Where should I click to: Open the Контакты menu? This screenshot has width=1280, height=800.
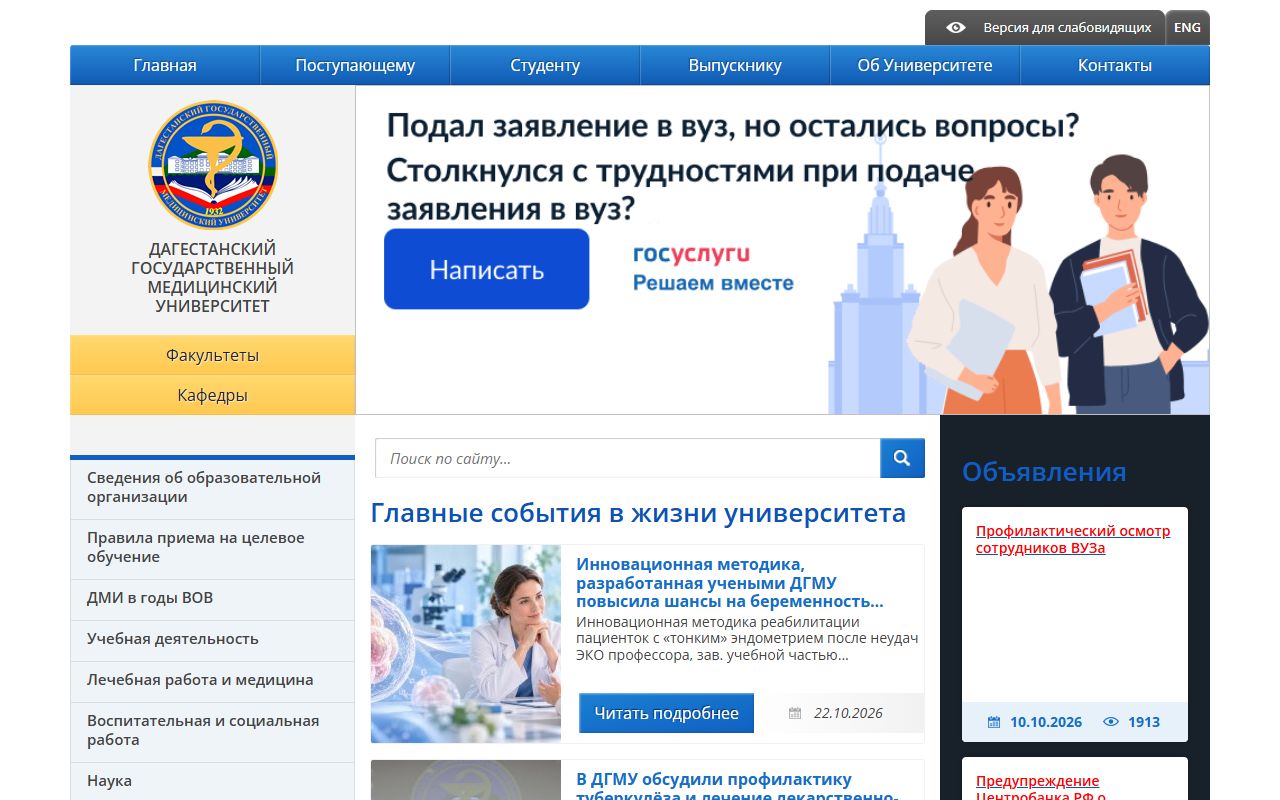[x=1115, y=65]
